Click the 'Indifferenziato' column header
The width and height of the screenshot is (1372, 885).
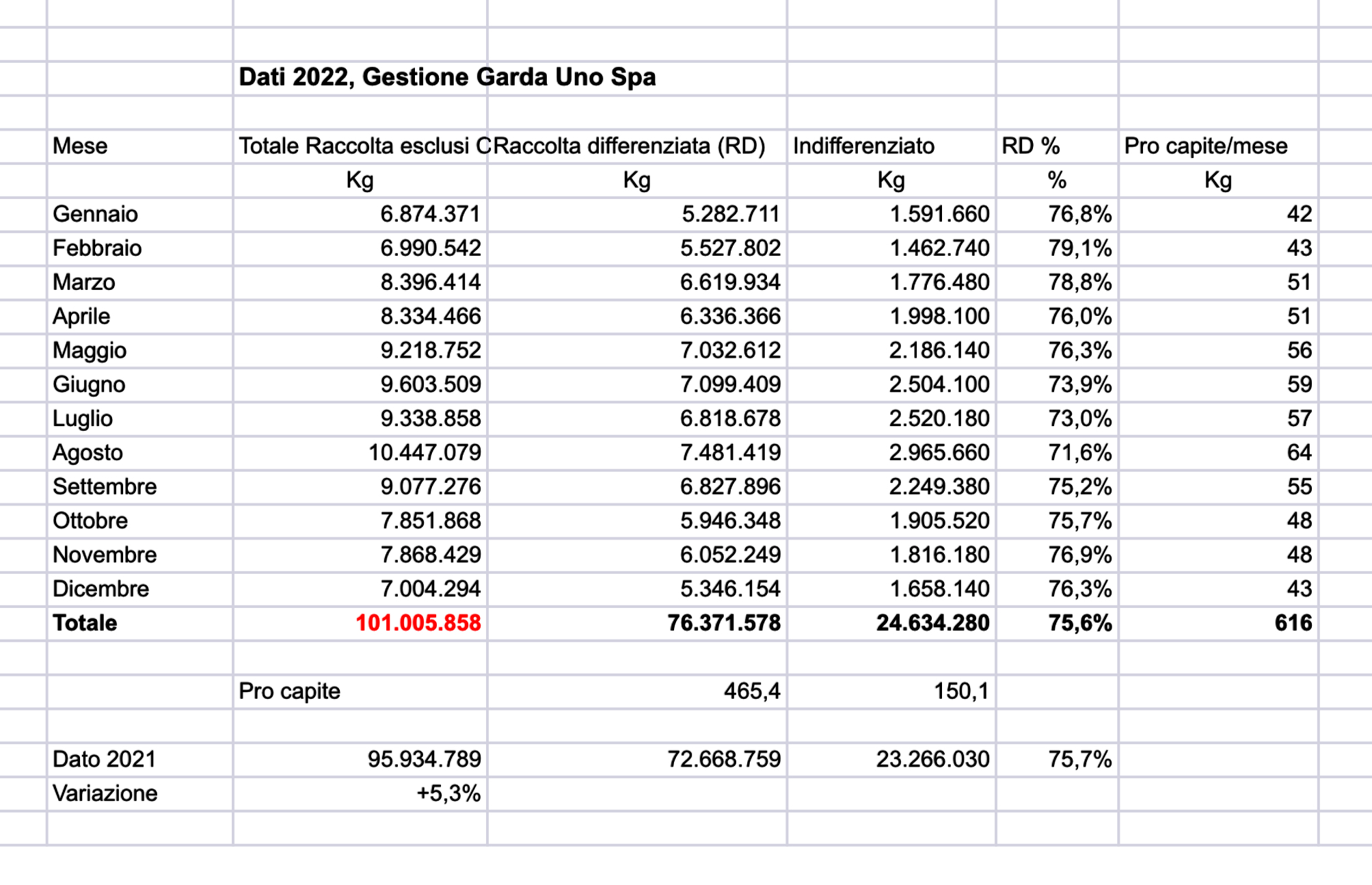(863, 146)
